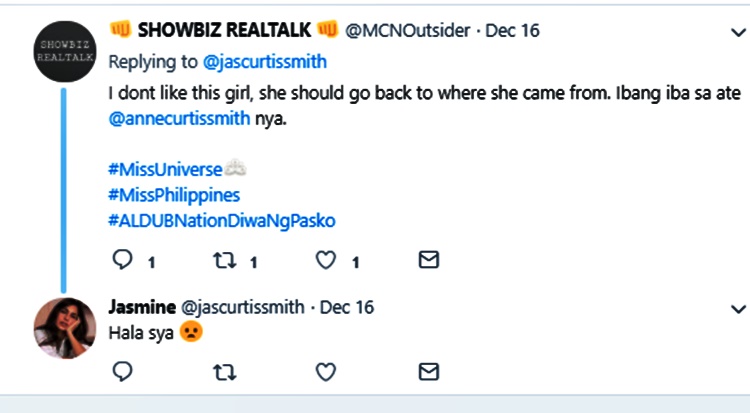Share Jasmine's tweet via direct message
The height and width of the screenshot is (413, 750).
(428, 372)
